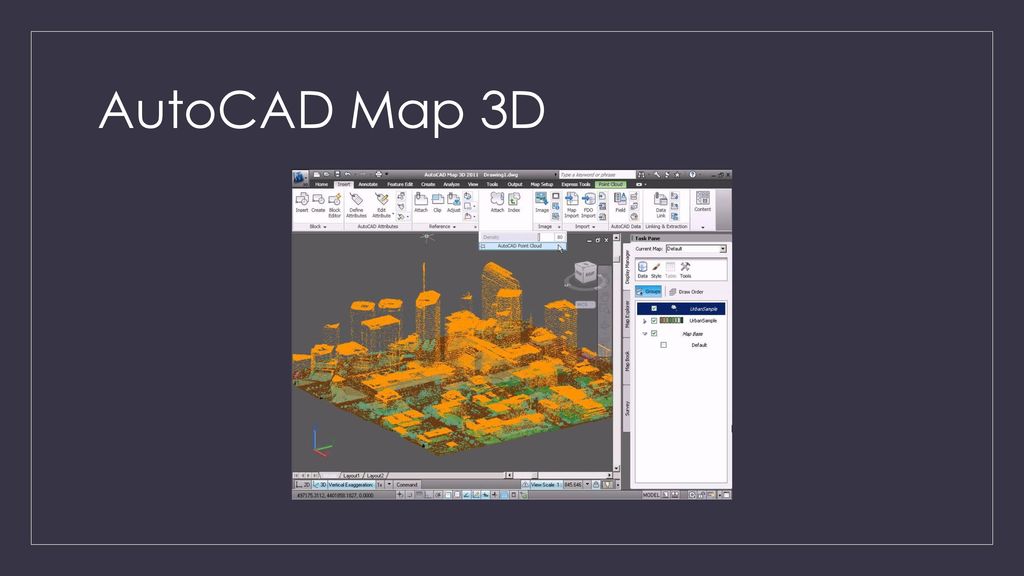Viewport: 1024px width, 576px height.
Task: Click the Help question mark icon
Action: pyautogui.click(x=692, y=174)
